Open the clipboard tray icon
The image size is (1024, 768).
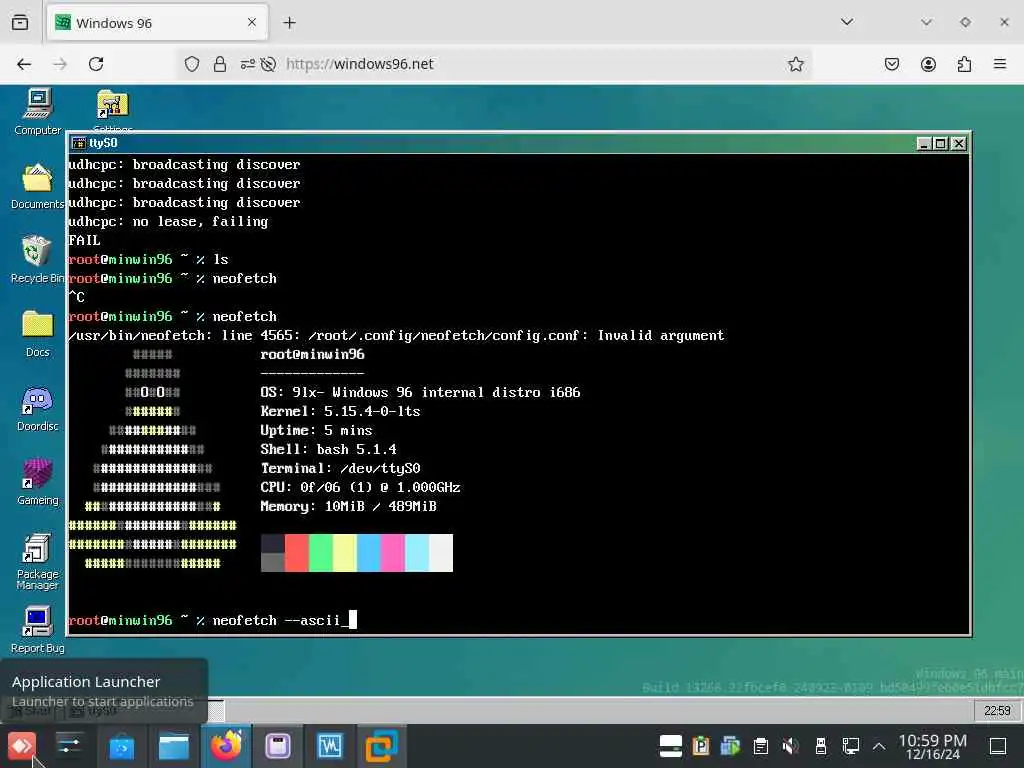761,746
